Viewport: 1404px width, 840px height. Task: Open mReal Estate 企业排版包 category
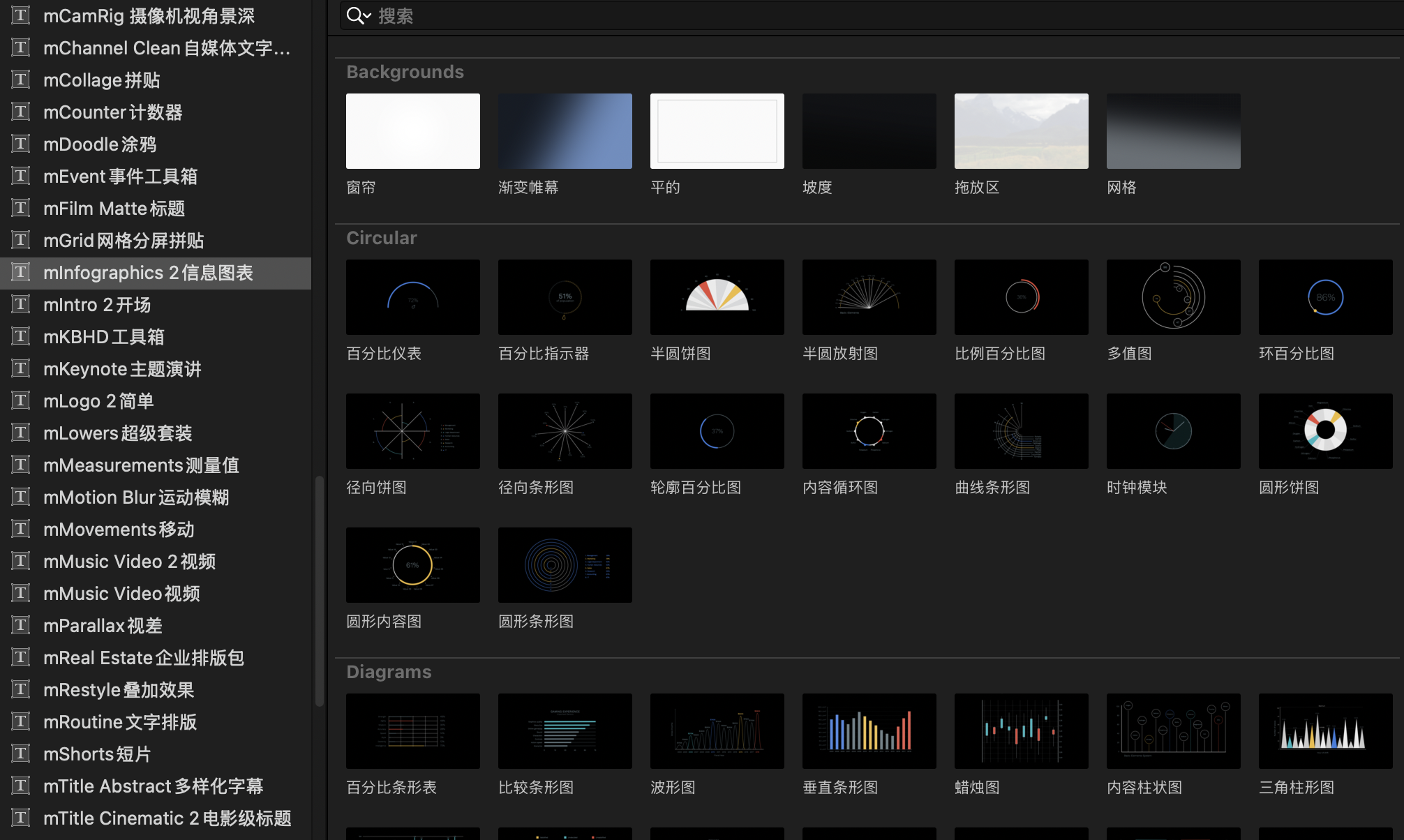[x=156, y=657]
